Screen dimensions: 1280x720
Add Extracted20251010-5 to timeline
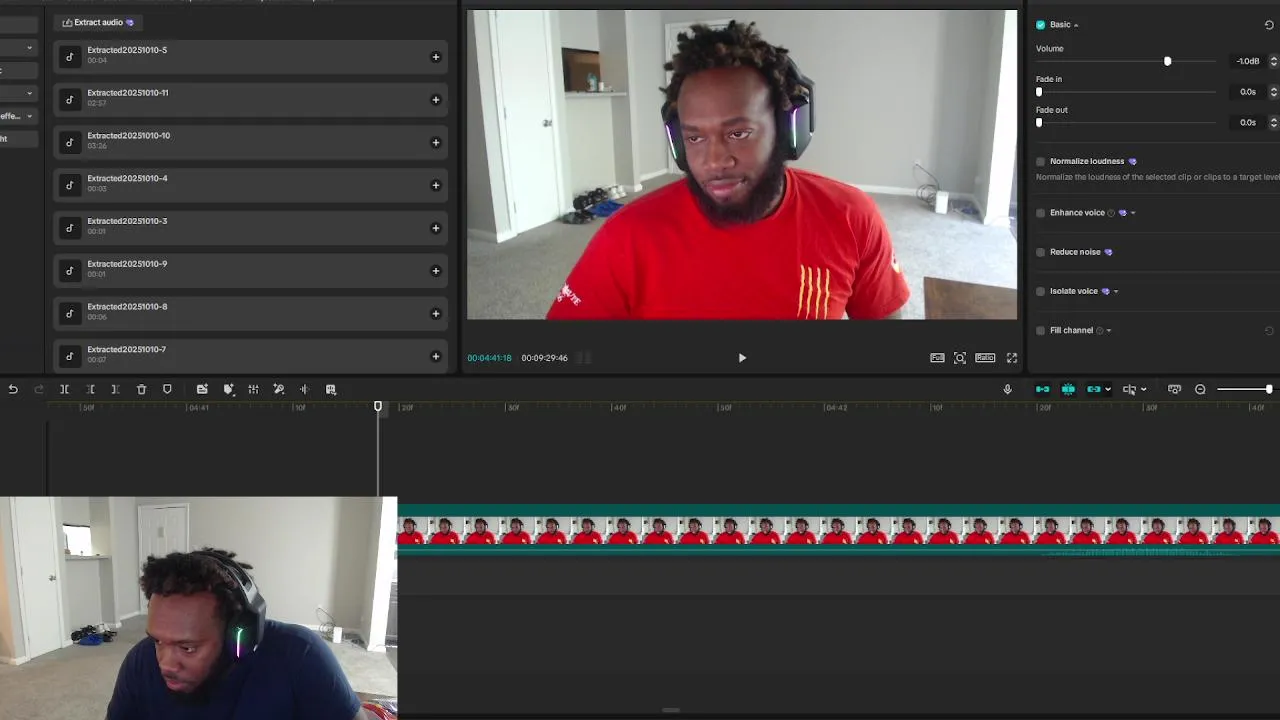435,57
